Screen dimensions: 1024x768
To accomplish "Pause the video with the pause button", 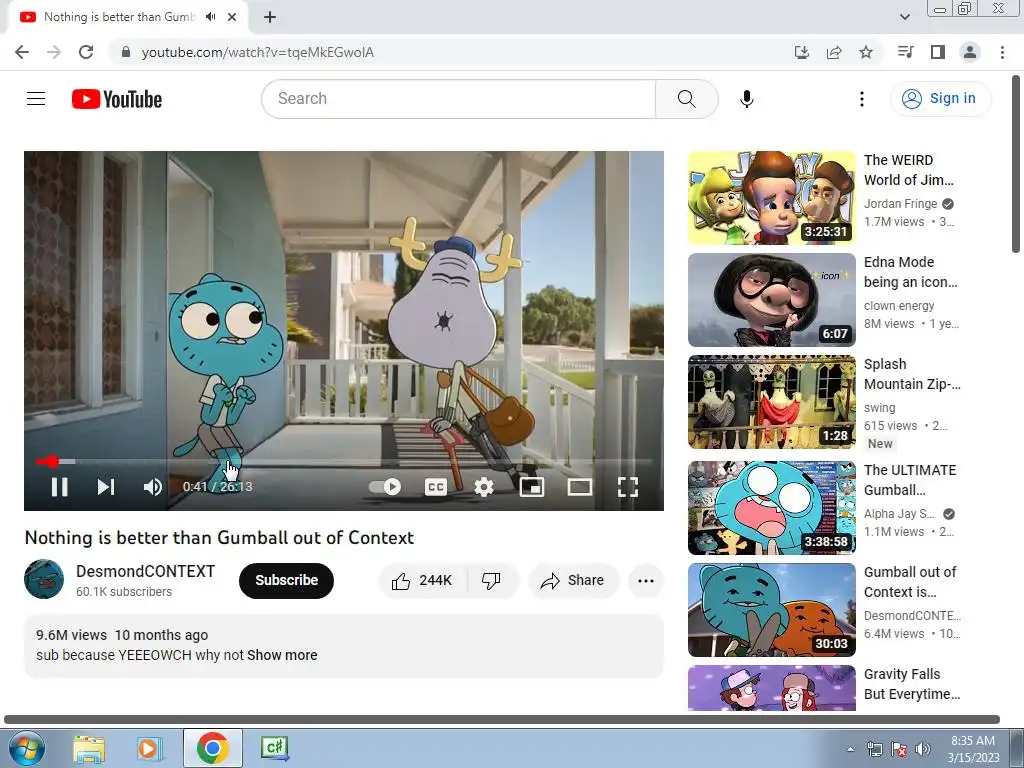I will (x=59, y=487).
